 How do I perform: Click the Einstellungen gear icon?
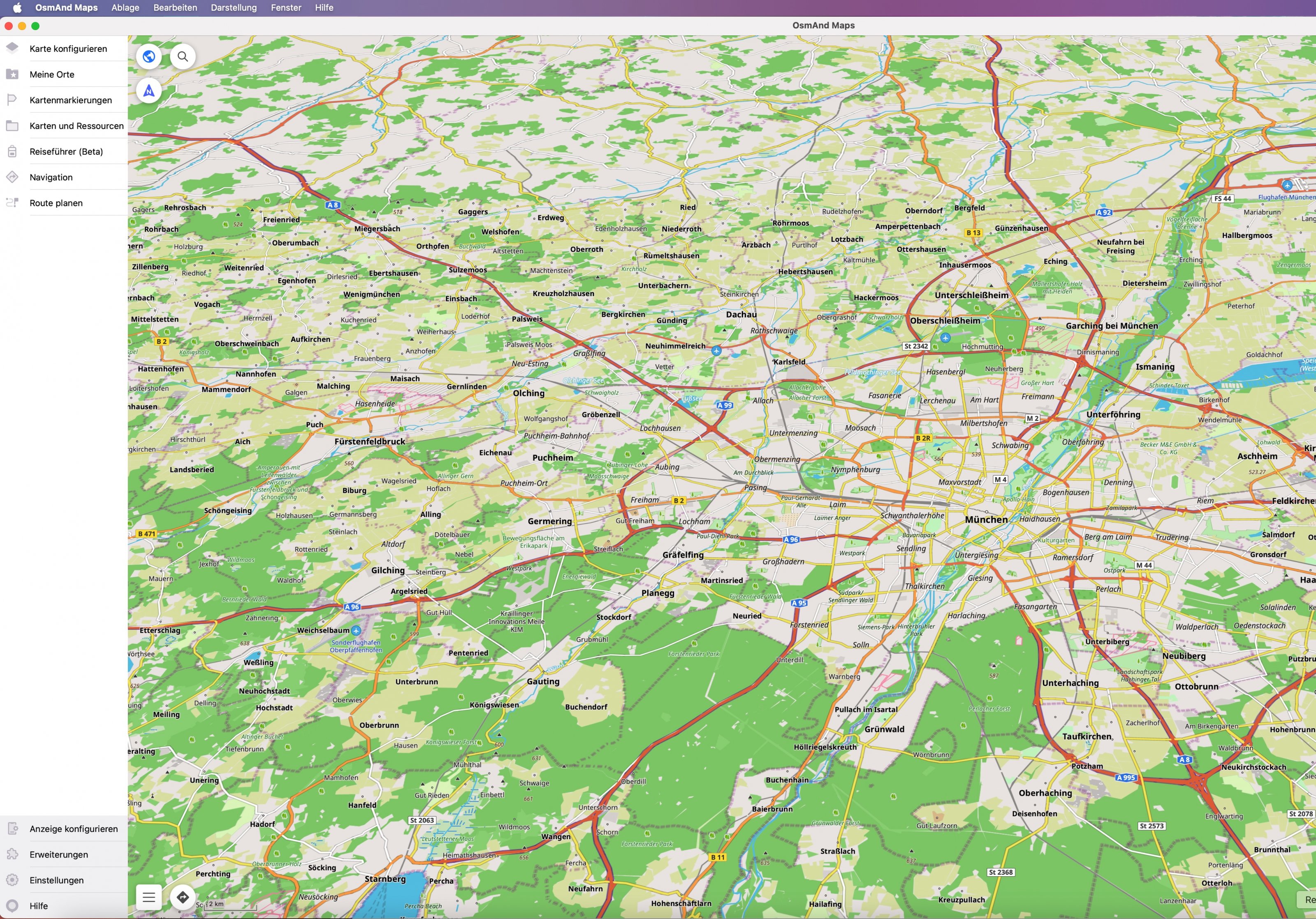(x=13, y=880)
